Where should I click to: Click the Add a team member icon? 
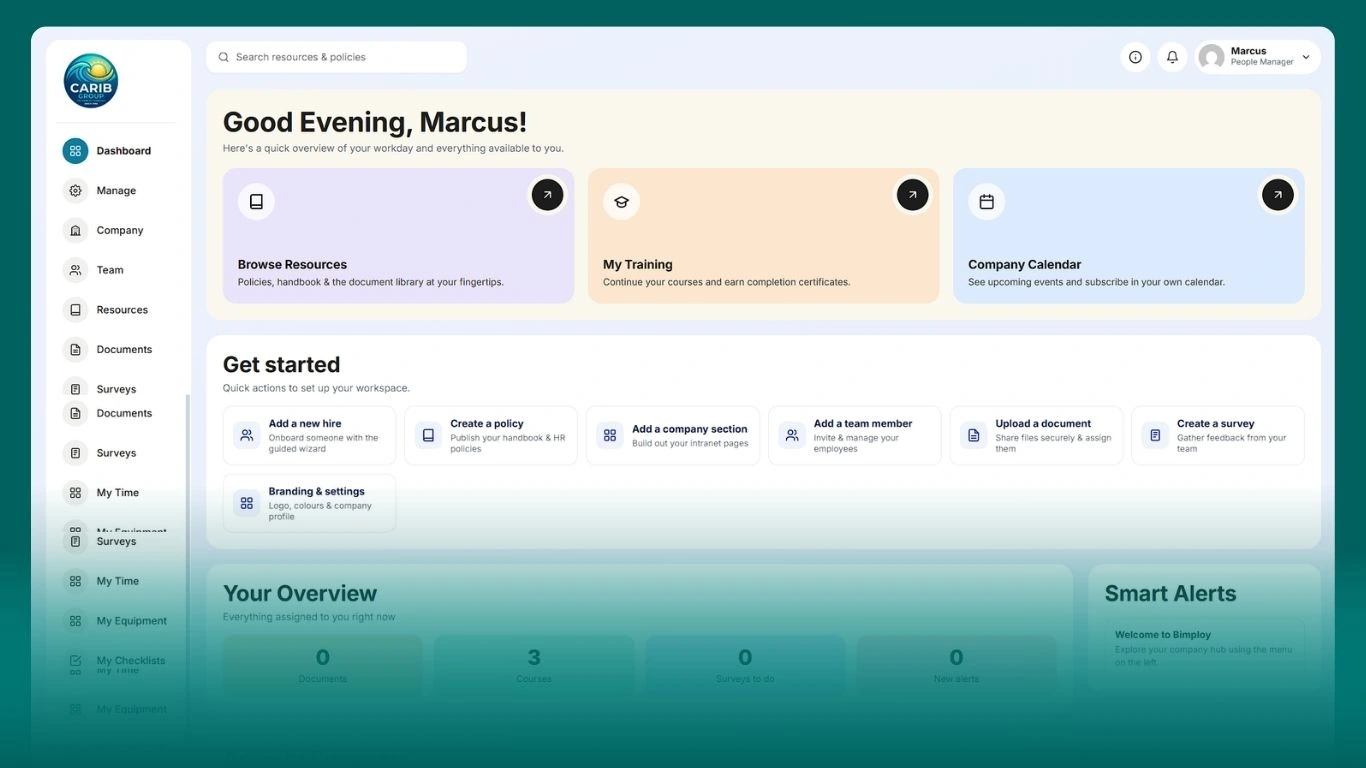(792, 435)
